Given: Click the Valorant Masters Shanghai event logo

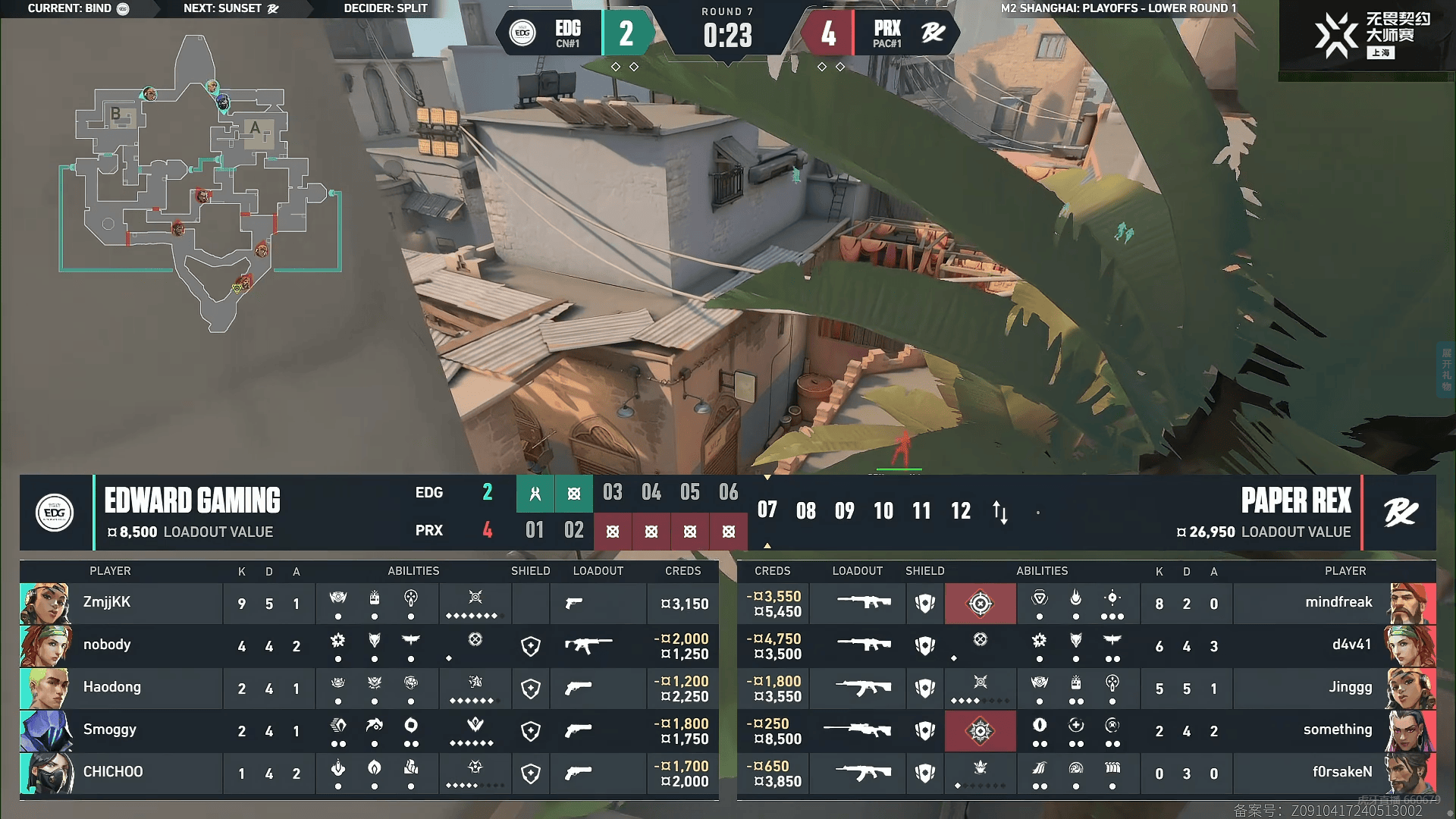Looking at the screenshot, I should (1372, 36).
